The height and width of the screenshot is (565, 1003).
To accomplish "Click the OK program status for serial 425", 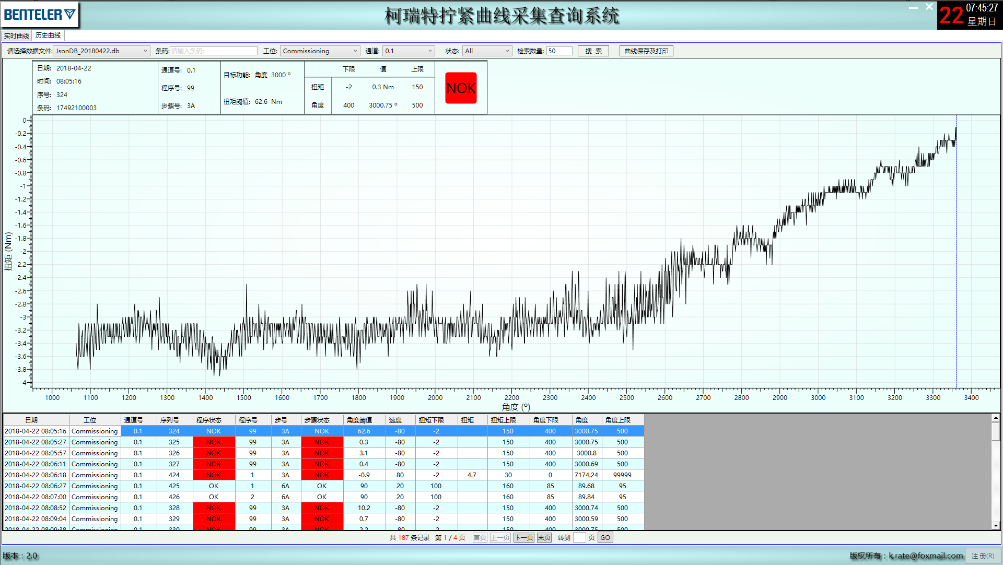I will (x=214, y=486).
